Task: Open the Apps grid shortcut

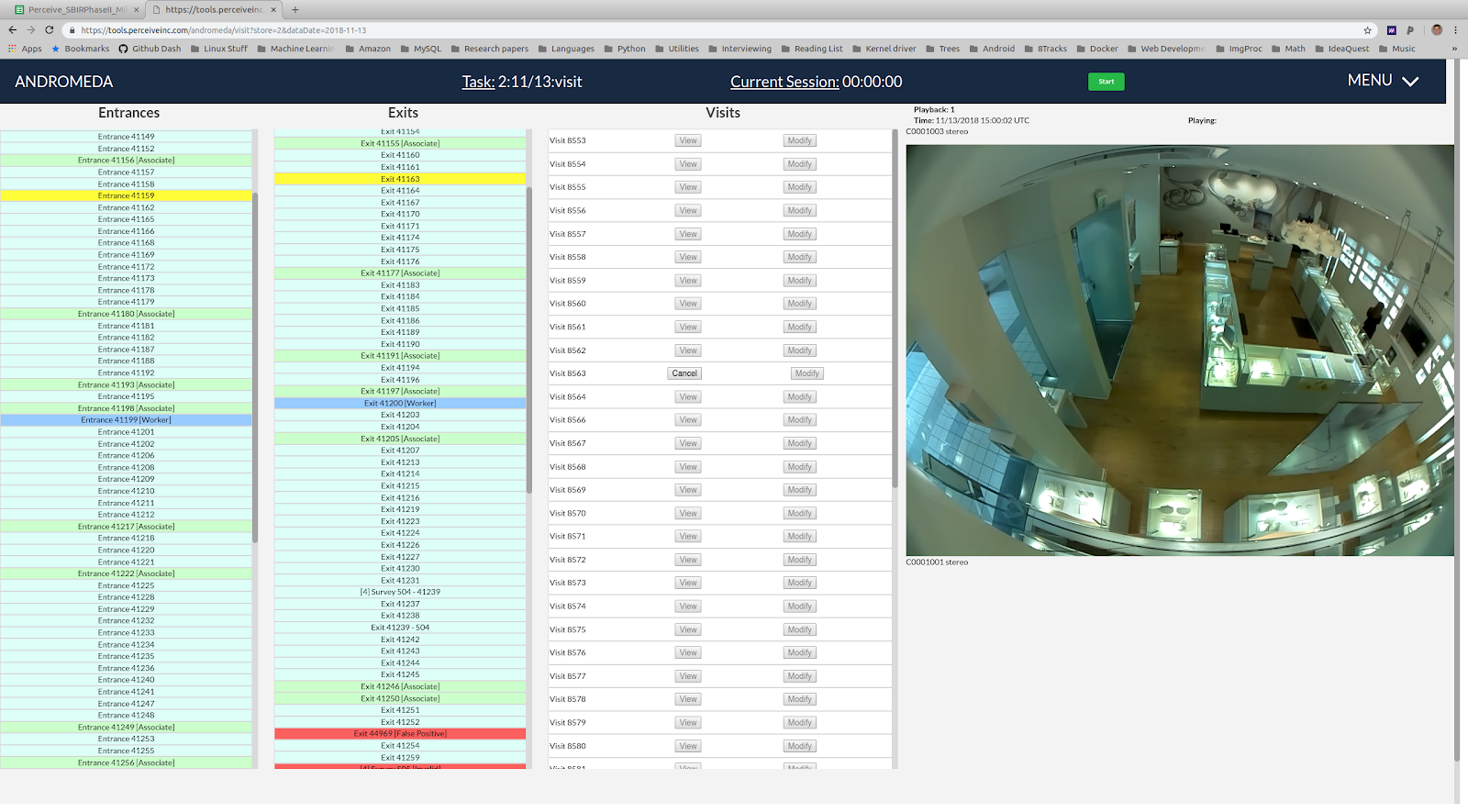Action: tap(25, 49)
